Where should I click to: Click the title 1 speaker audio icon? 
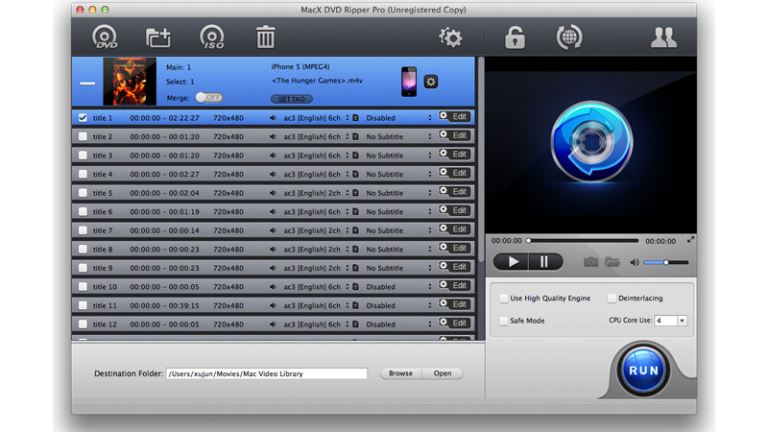(x=273, y=118)
